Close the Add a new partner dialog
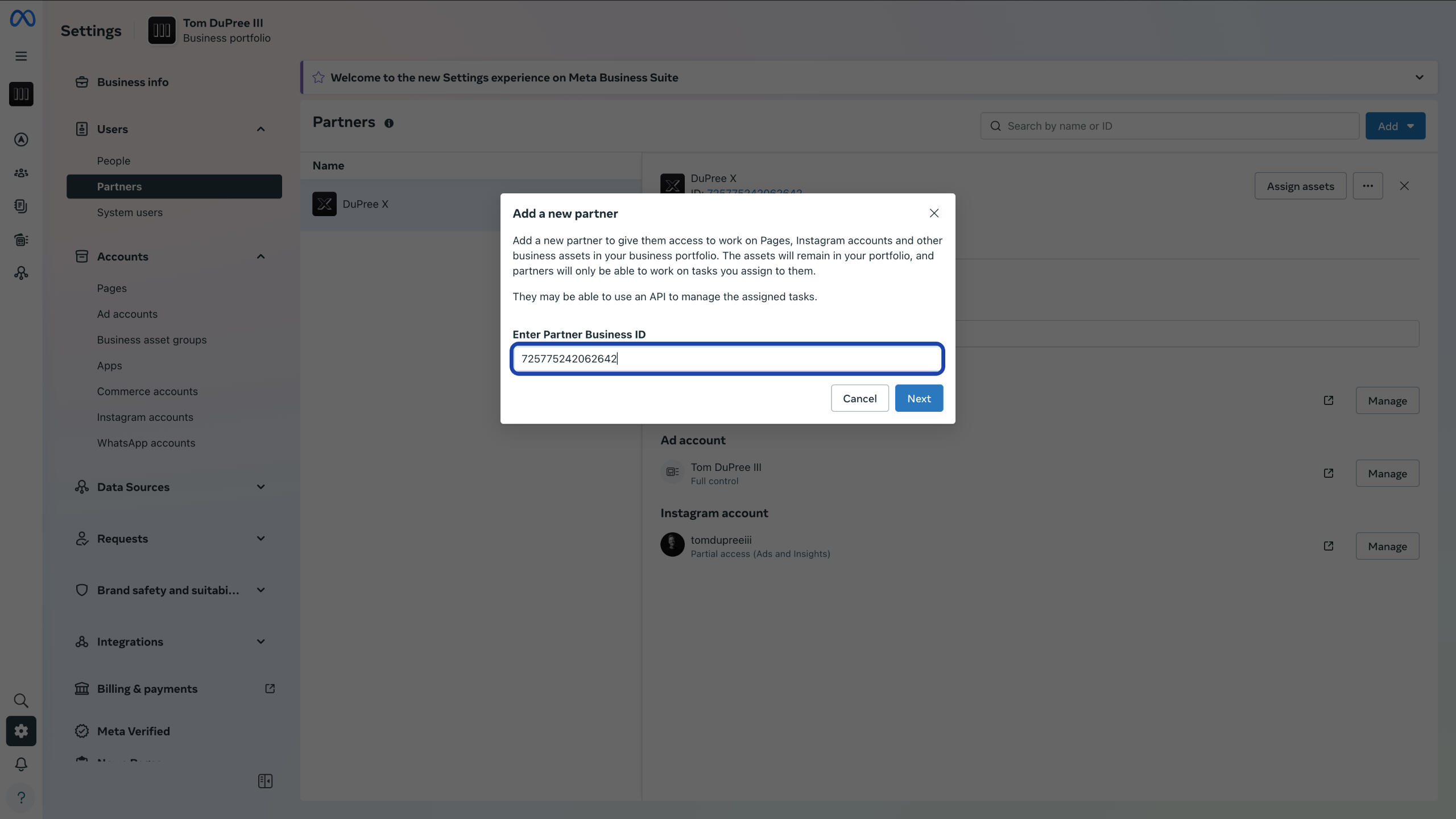1456x819 pixels. point(934,213)
